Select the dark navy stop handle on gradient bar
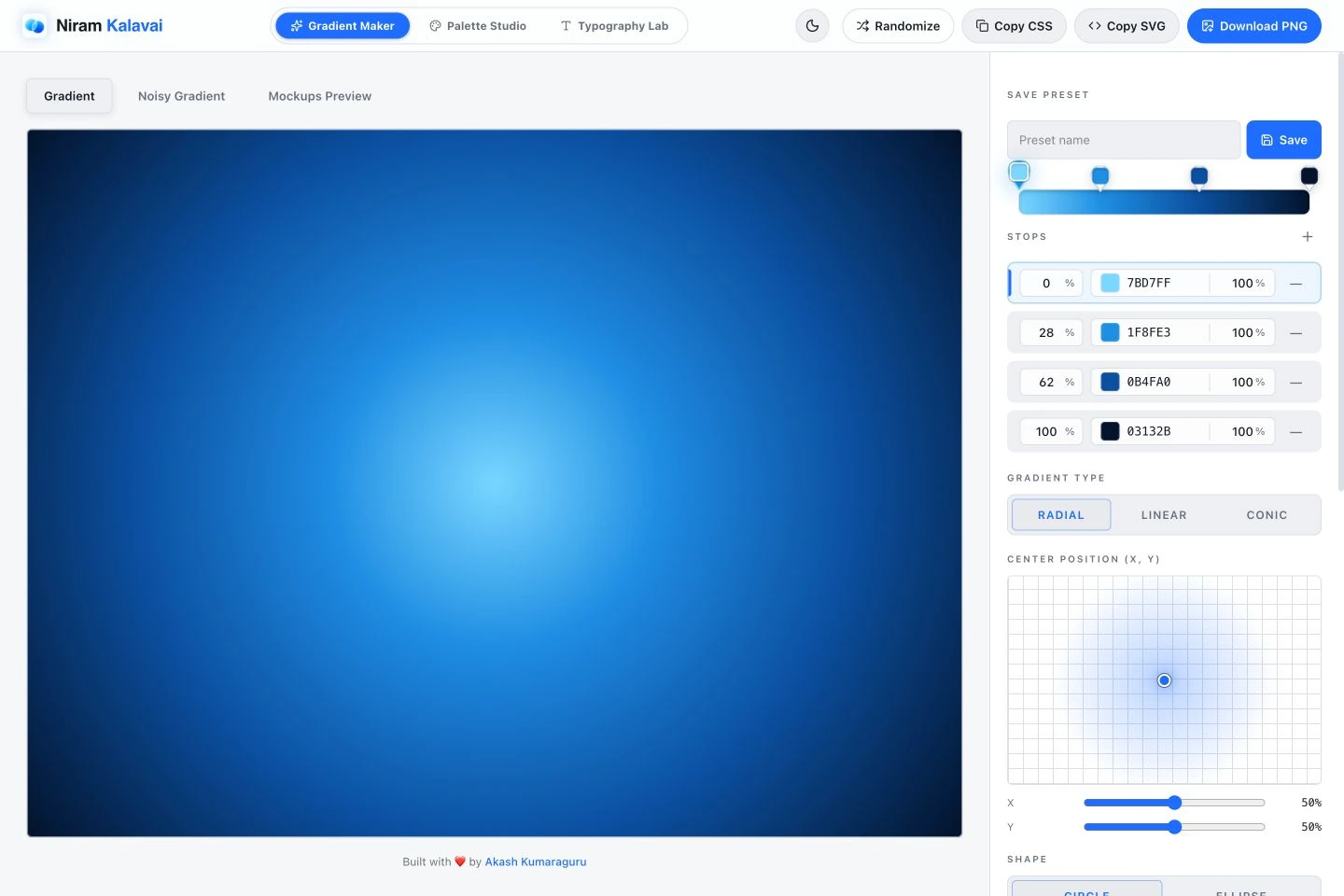This screenshot has width=1344, height=896. coord(1309,176)
